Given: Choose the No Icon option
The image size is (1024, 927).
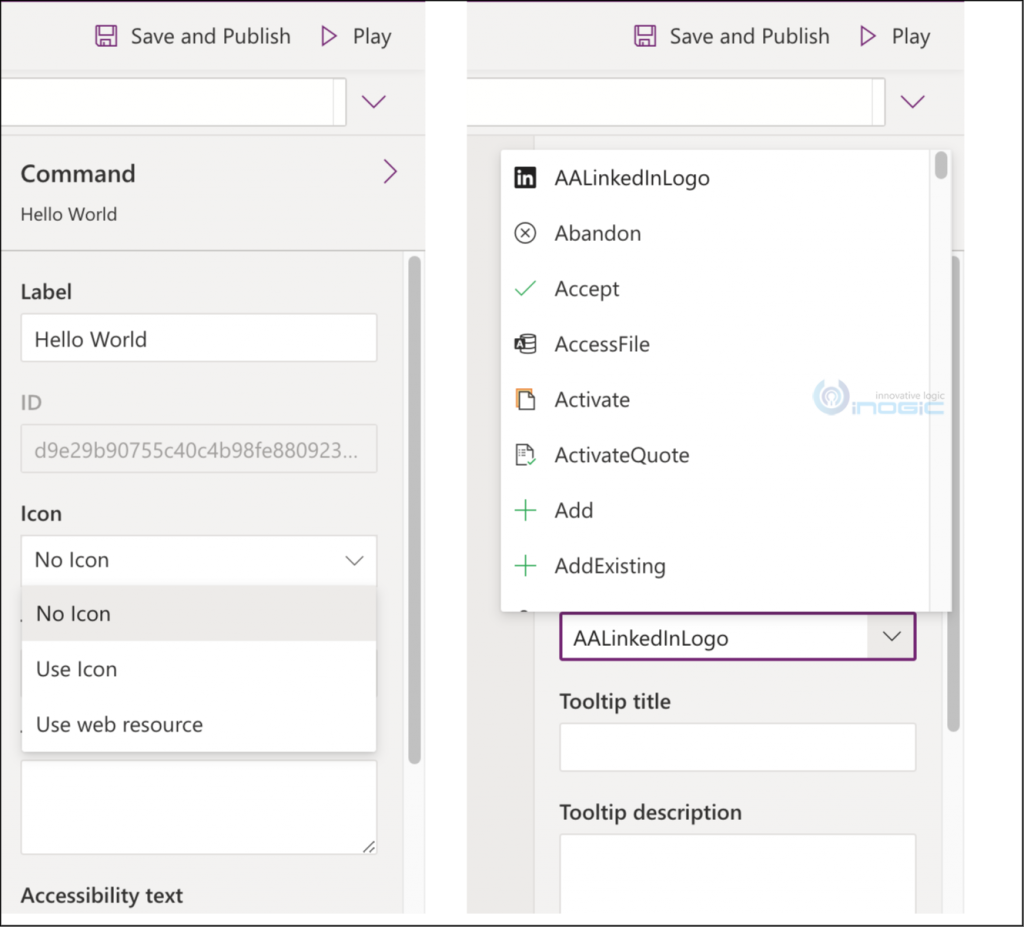Looking at the screenshot, I should [x=72, y=613].
